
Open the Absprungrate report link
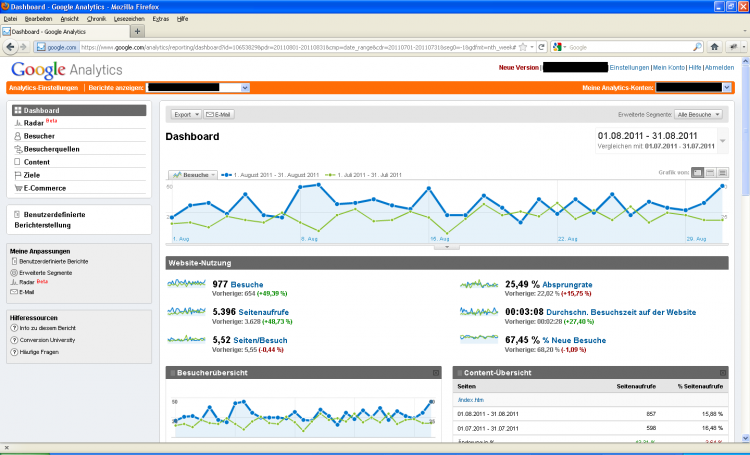(x=567, y=285)
